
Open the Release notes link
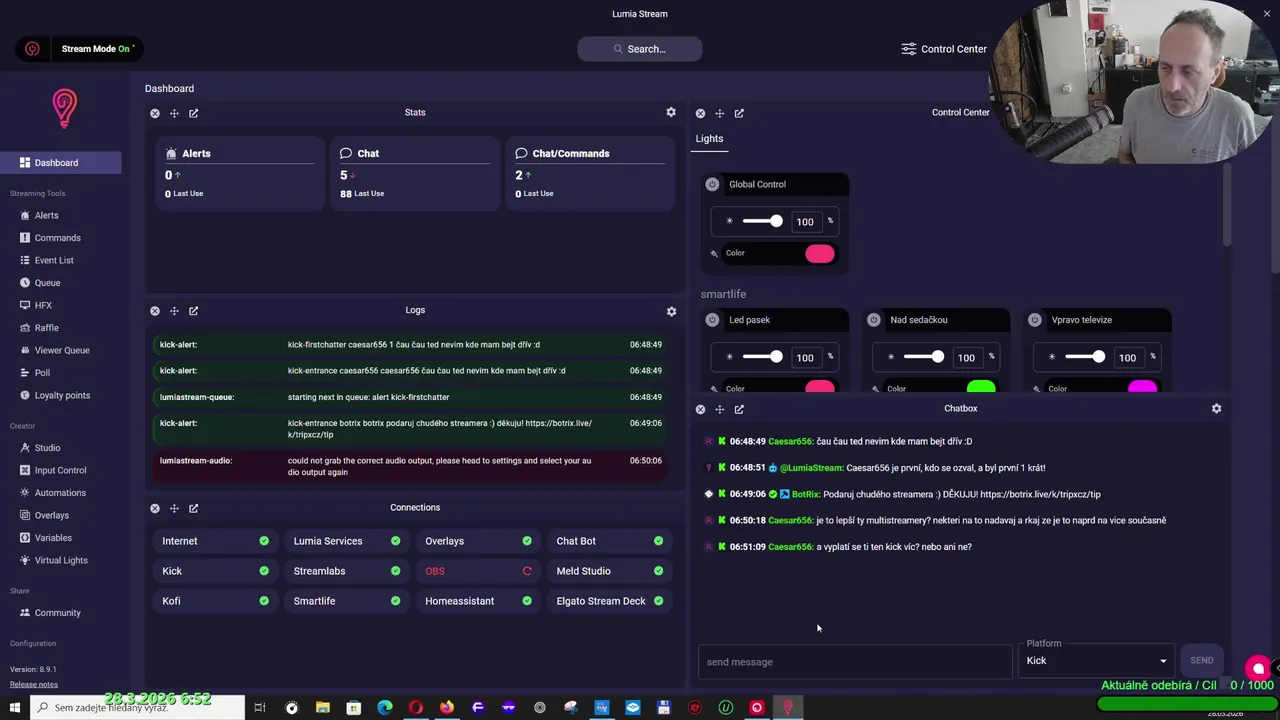point(34,684)
